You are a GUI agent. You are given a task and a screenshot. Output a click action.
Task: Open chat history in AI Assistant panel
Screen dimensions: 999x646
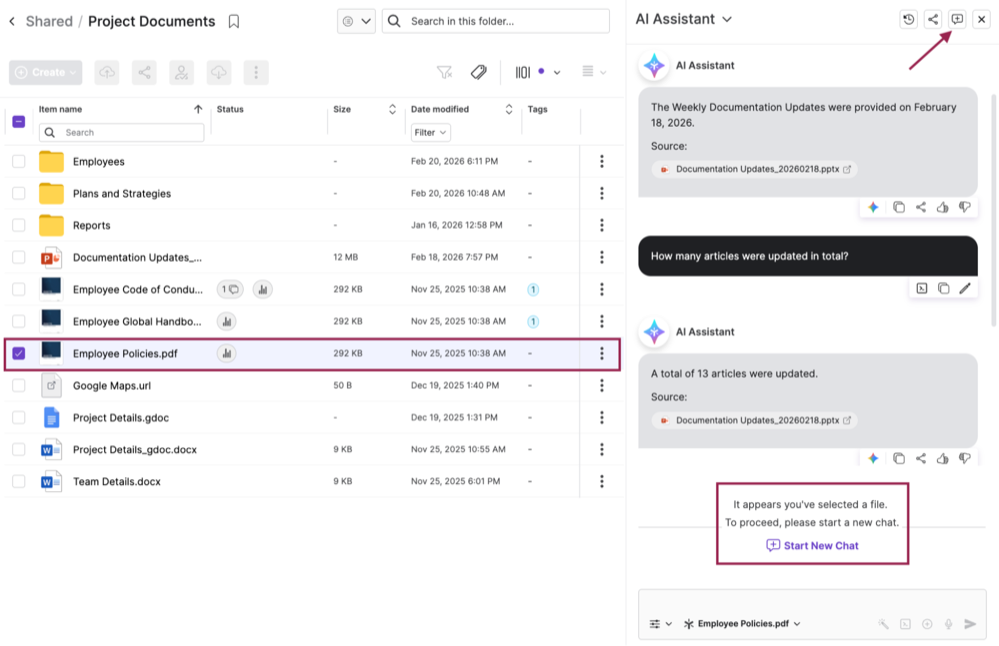(x=908, y=19)
